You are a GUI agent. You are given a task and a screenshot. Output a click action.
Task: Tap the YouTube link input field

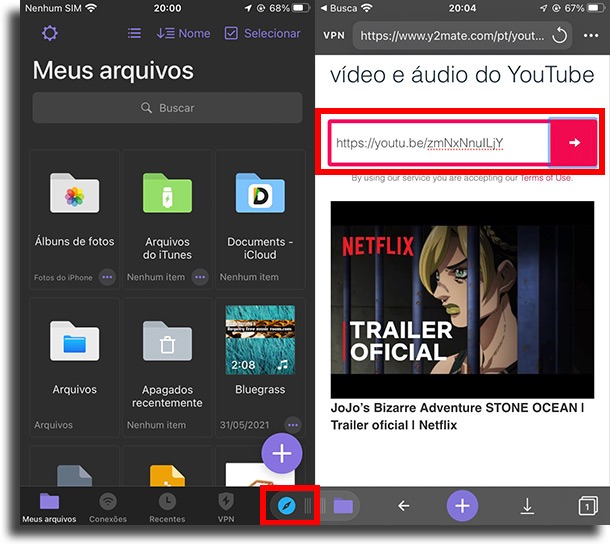(439, 143)
